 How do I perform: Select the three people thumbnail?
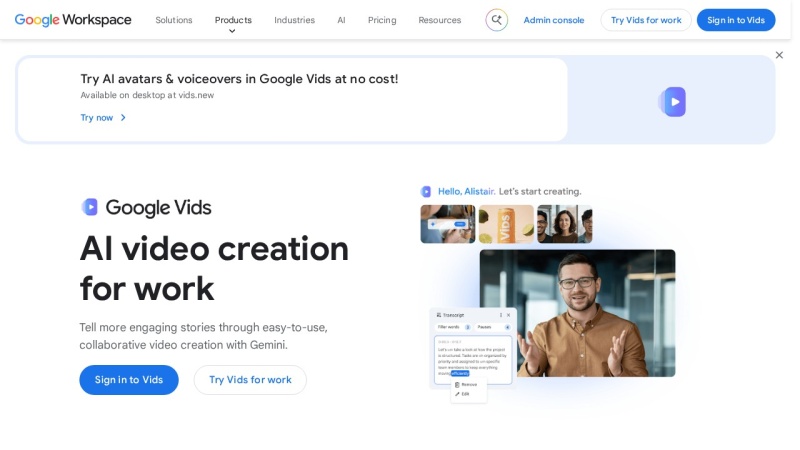click(565, 224)
